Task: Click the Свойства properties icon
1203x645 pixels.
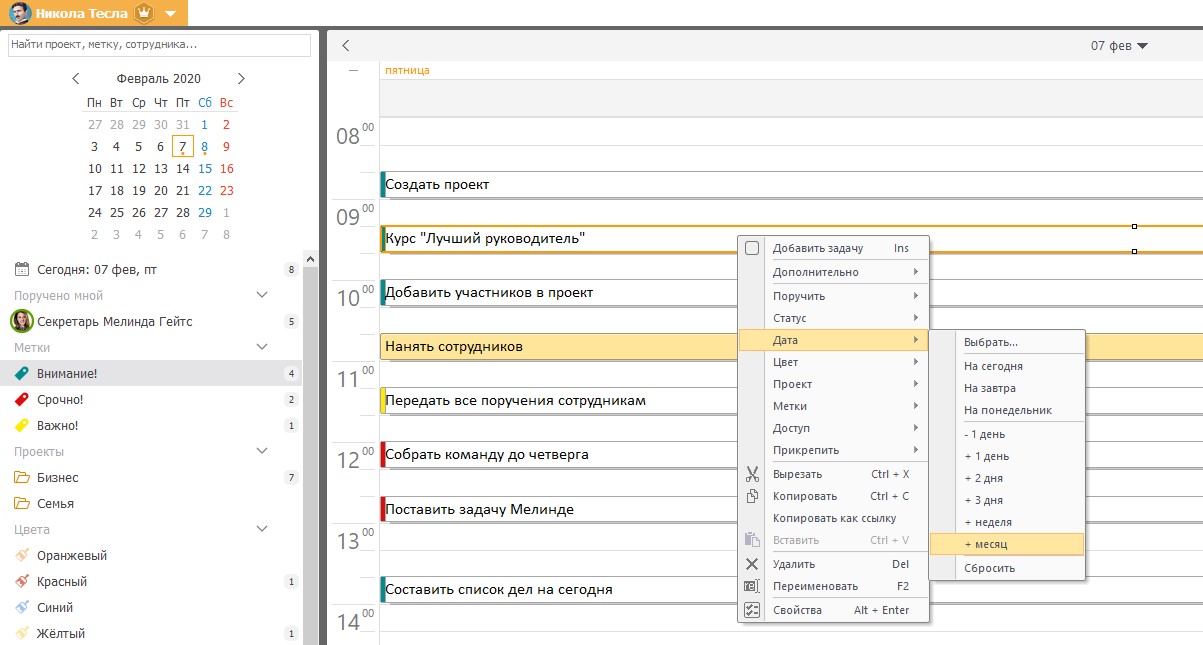Action: [x=752, y=610]
